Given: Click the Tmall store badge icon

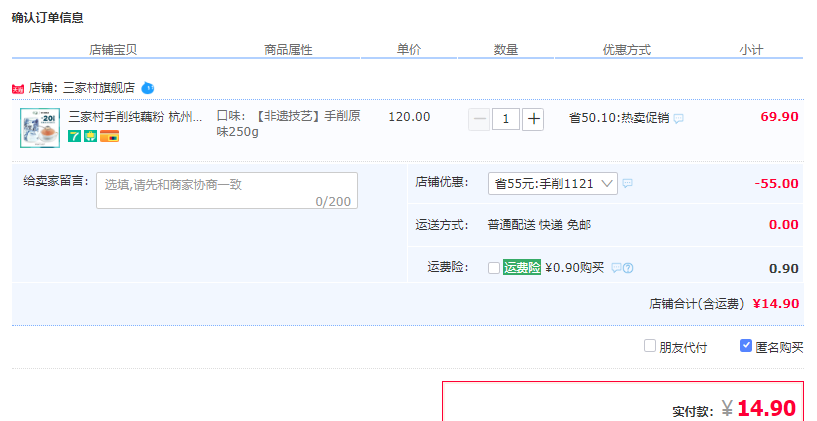Looking at the screenshot, I should [x=18, y=89].
